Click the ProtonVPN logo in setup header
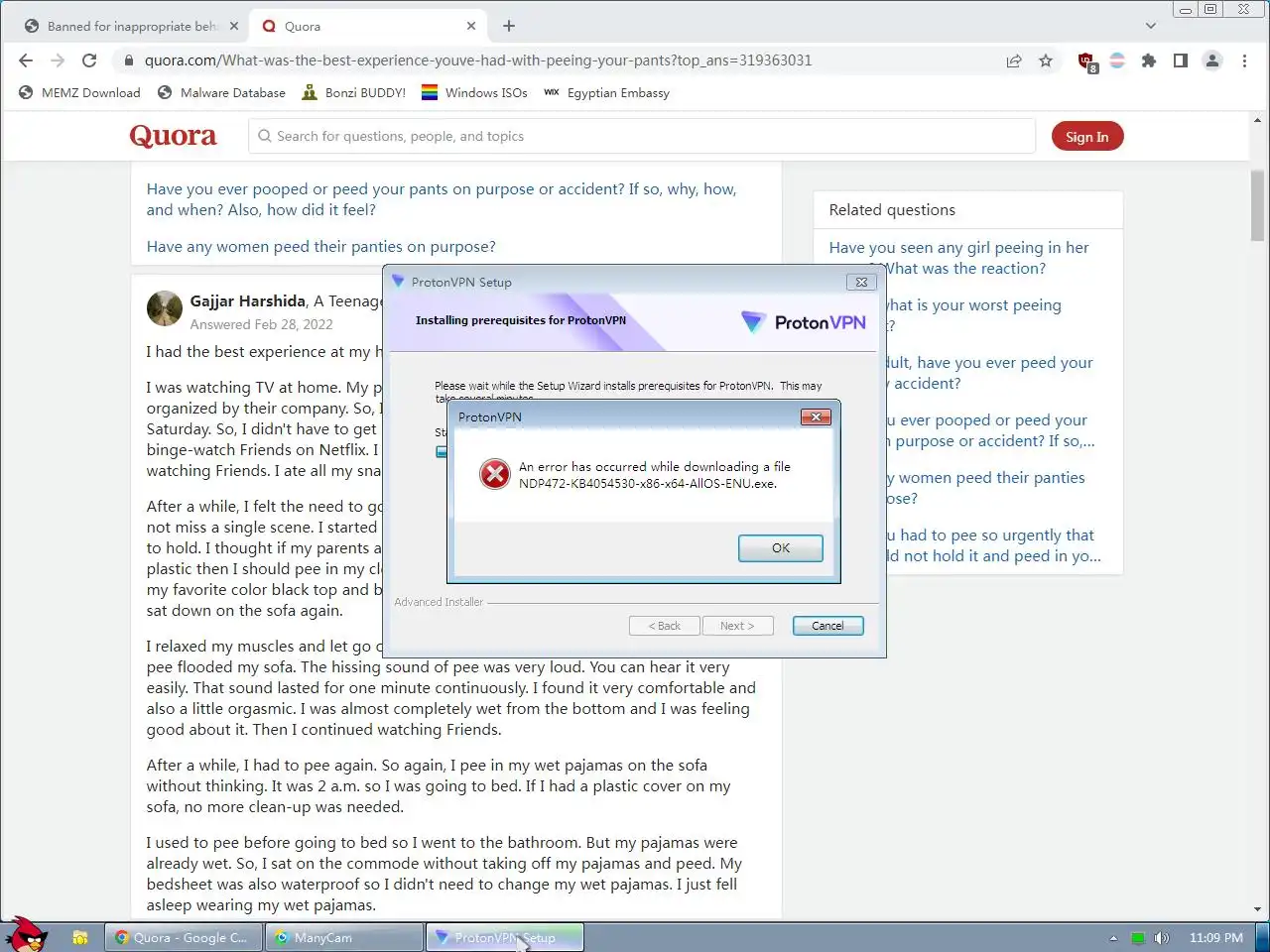Viewport: 1270px width, 952px height. tap(804, 322)
